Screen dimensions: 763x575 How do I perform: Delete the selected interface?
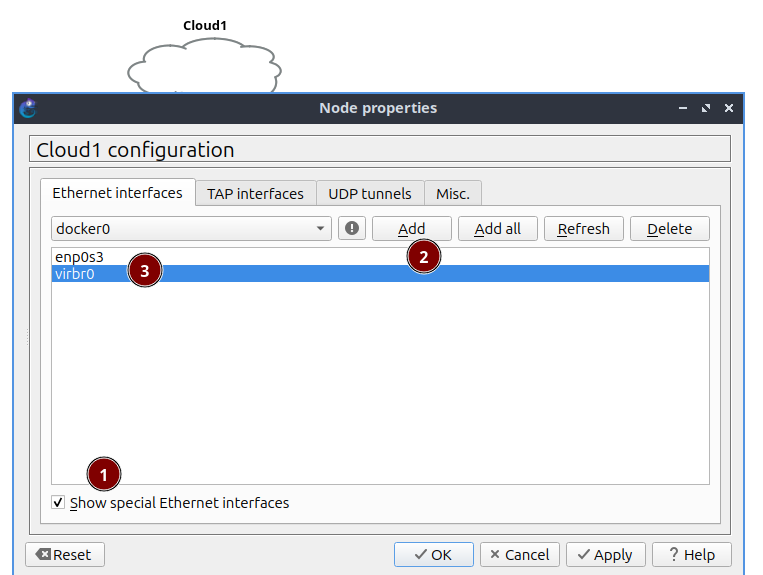tap(669, 229)
